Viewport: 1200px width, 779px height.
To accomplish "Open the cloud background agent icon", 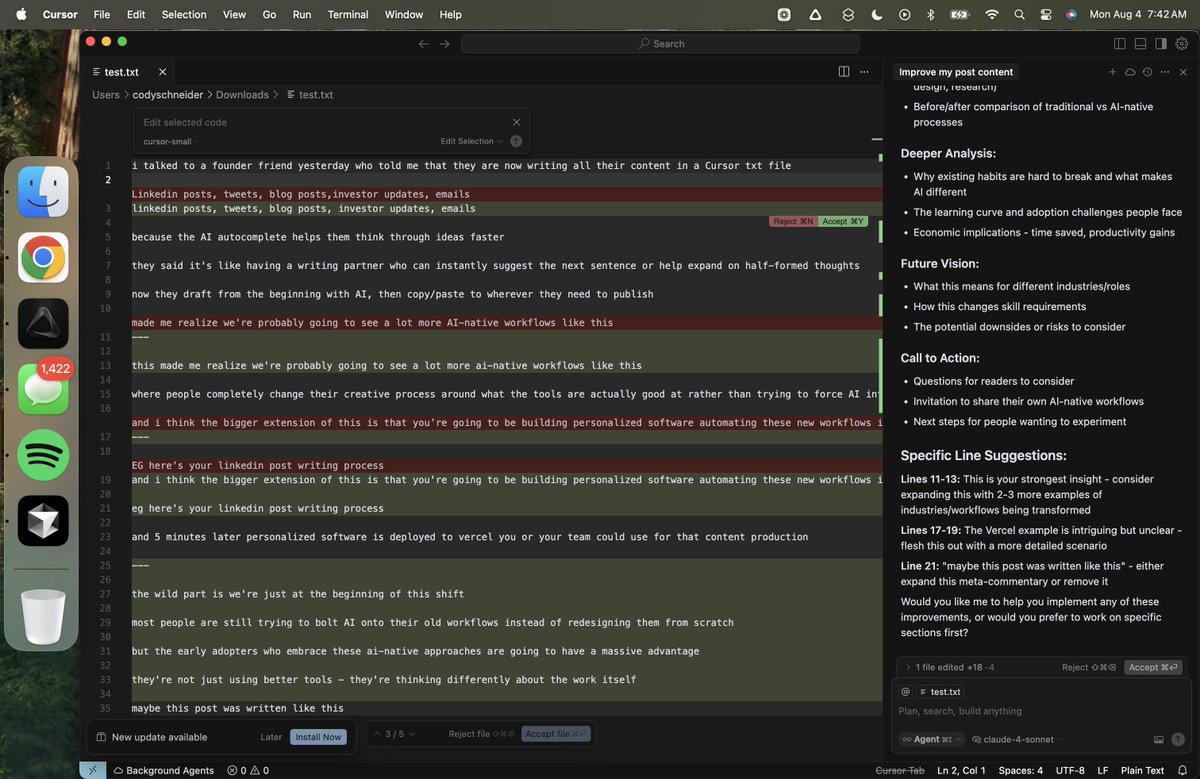I will 1130,72.
